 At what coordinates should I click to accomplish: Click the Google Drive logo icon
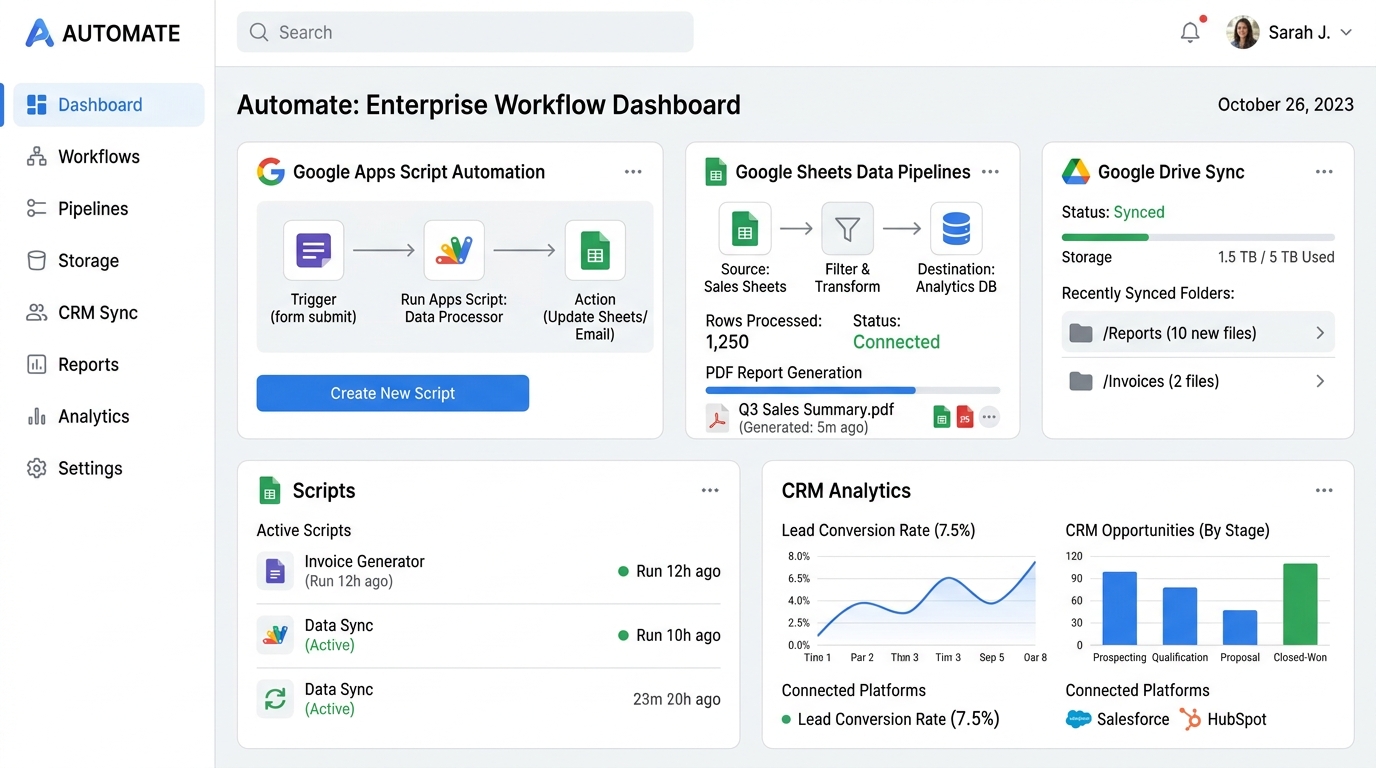coord(1076,172)
